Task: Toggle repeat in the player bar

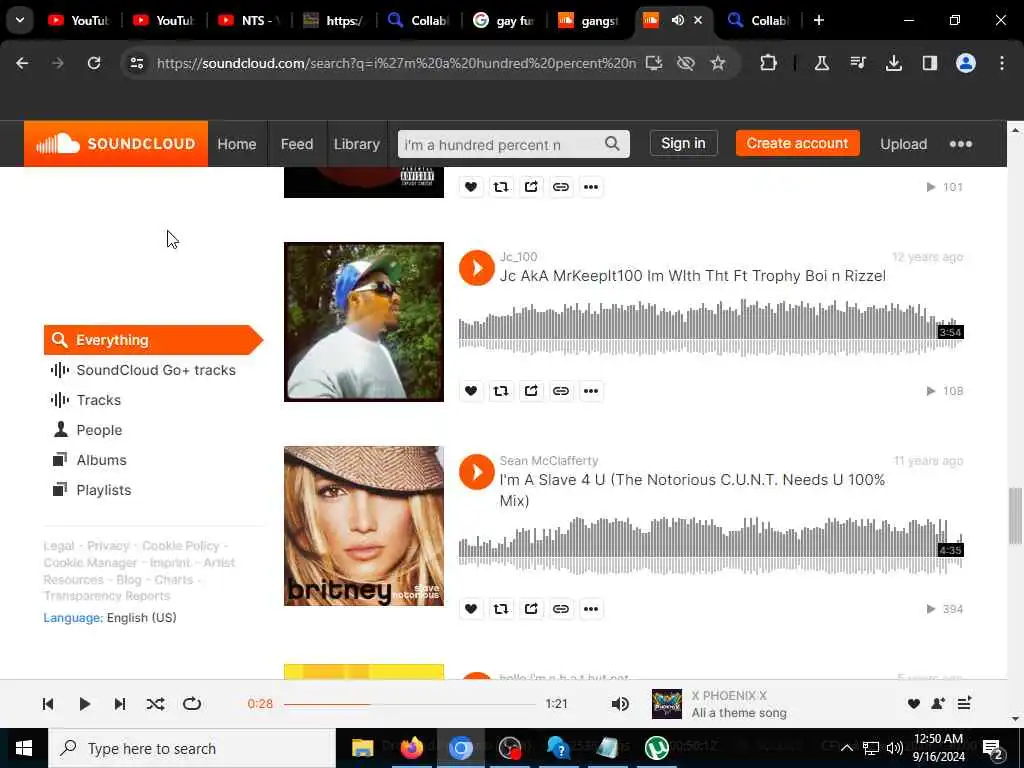Action: point(192,704)
